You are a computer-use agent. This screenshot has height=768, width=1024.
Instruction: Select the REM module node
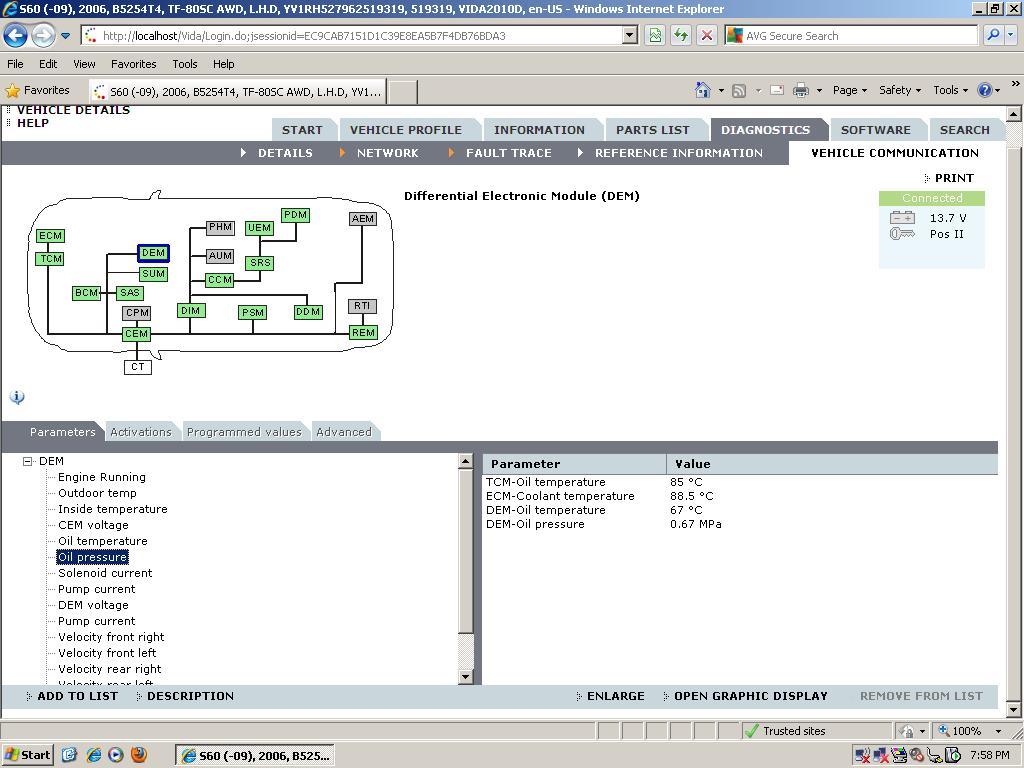[363, 332]
